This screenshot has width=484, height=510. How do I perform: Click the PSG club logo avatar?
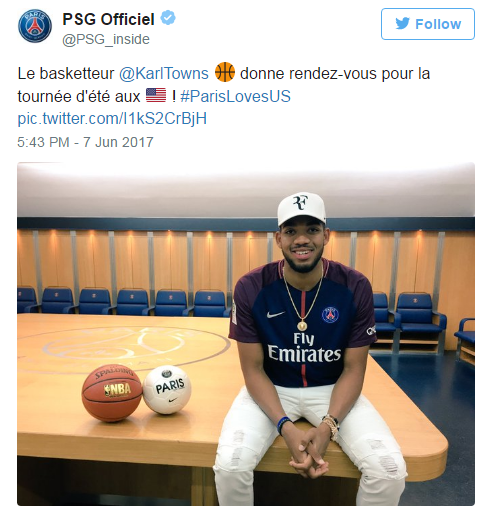(35, 26)
